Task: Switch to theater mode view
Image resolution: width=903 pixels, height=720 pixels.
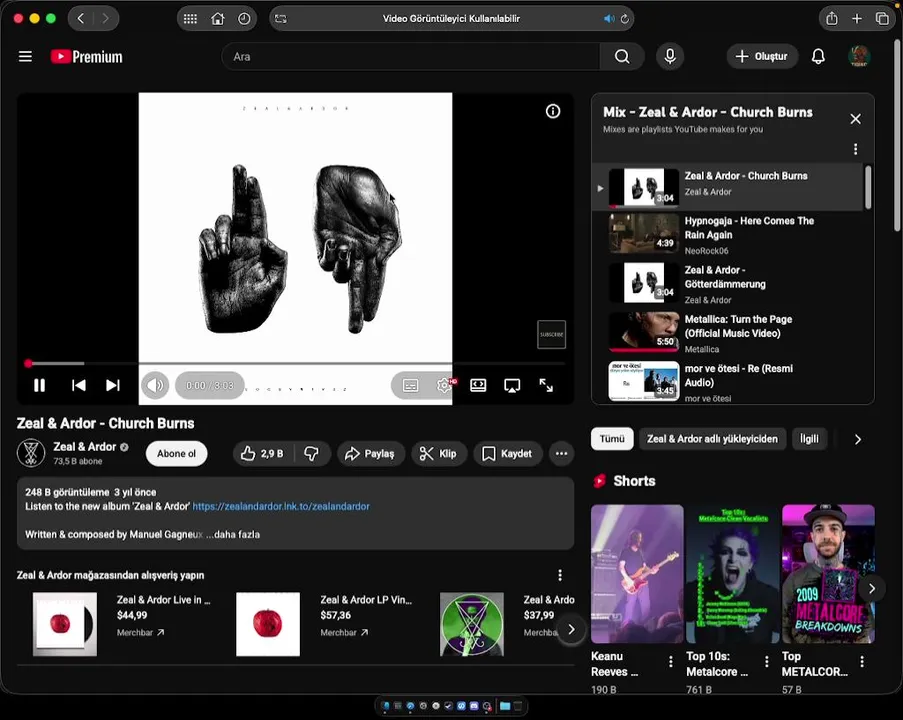Action: tap(478, 385)
